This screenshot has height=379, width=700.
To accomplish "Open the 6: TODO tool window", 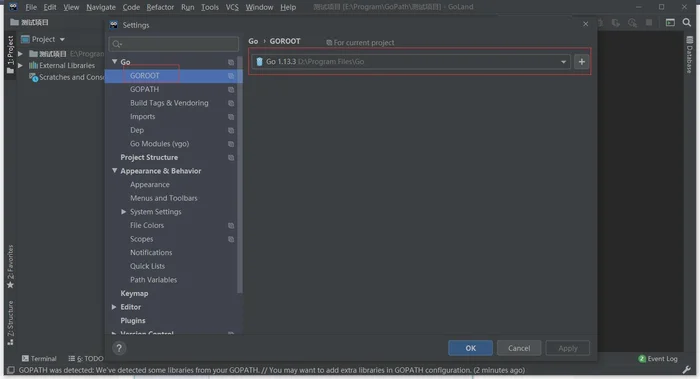I will click(x=86, y=358).
